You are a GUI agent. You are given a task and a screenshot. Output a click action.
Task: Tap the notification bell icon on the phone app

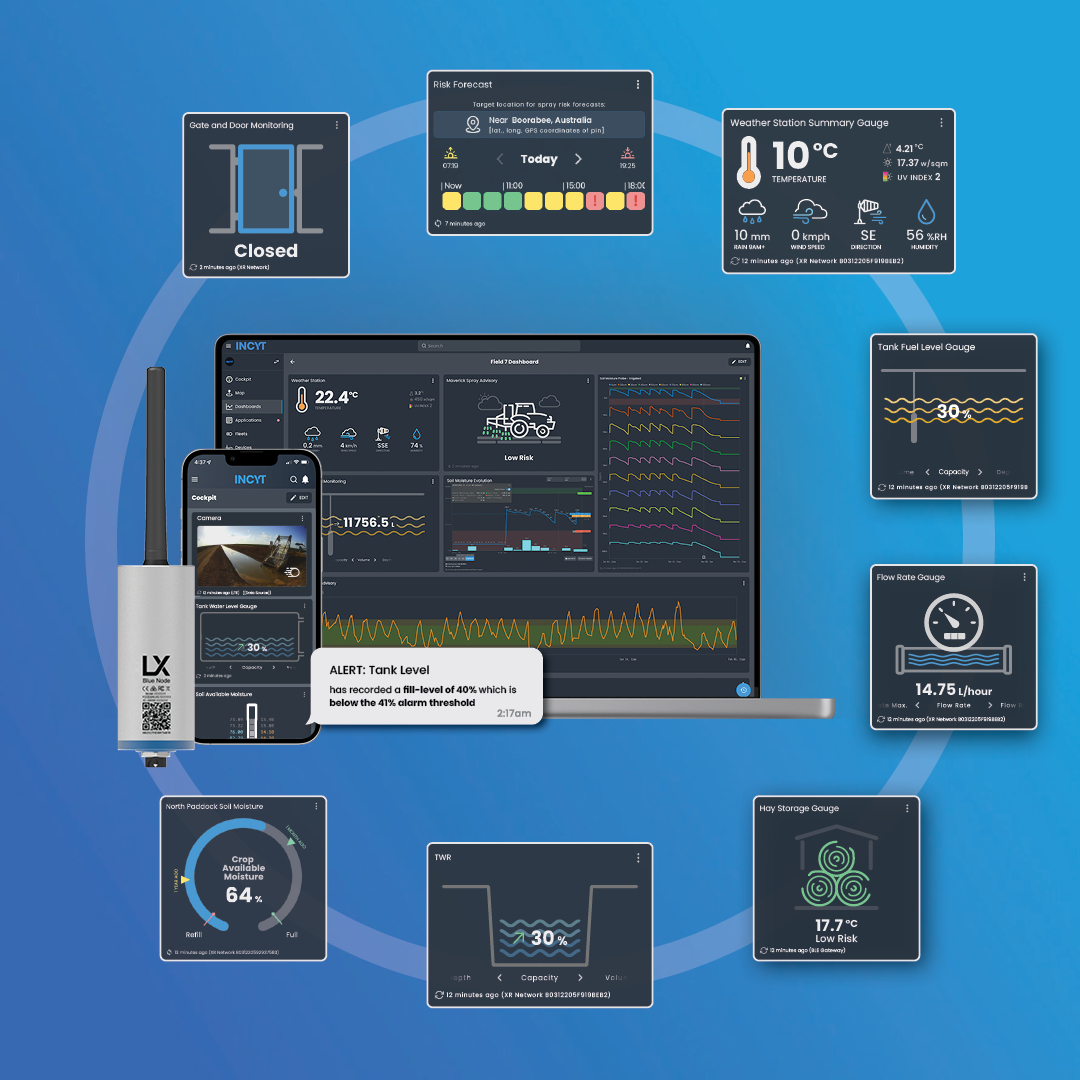(x=305, y=480)
